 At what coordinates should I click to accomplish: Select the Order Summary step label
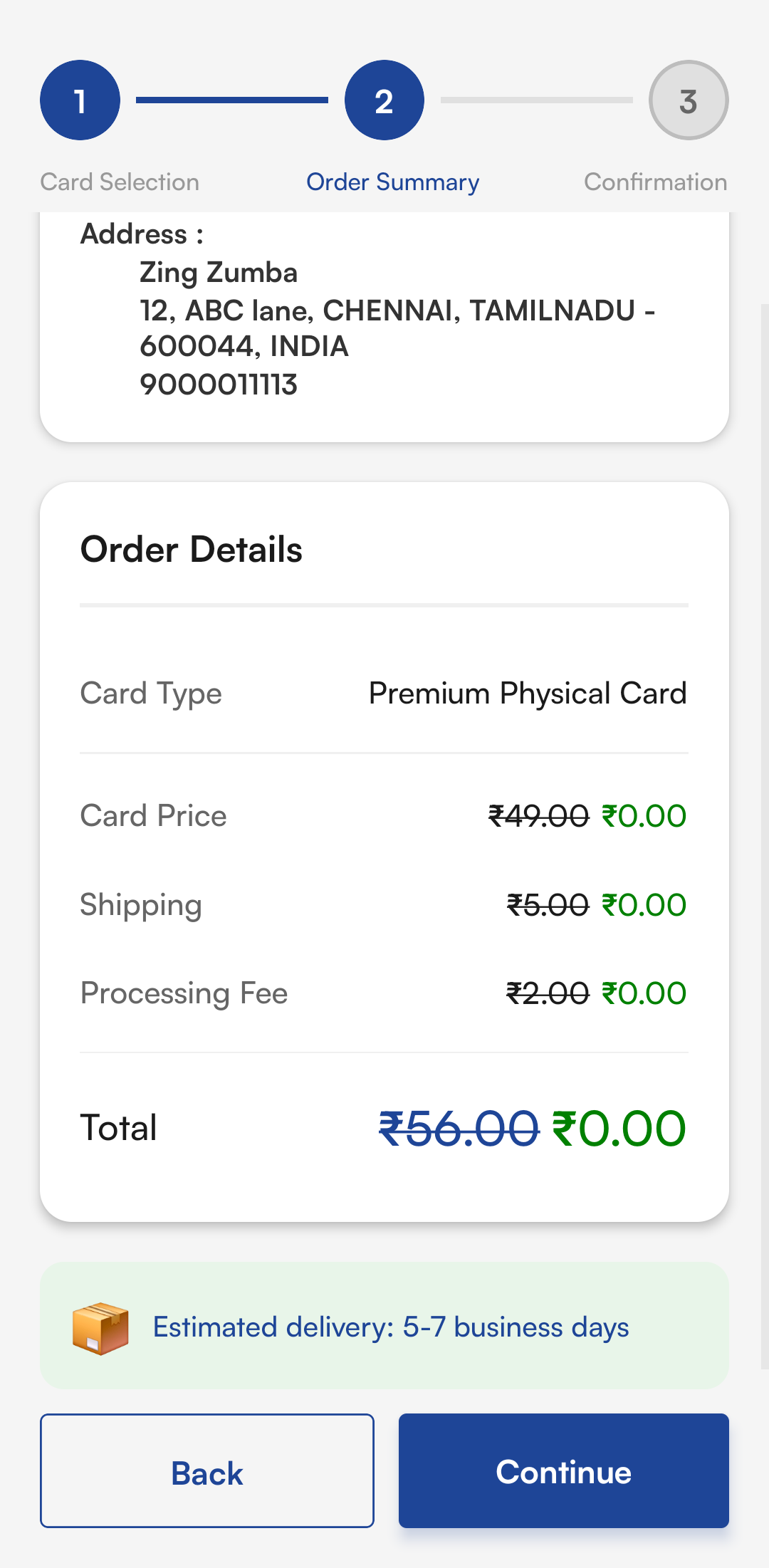[x=392, y=182]
